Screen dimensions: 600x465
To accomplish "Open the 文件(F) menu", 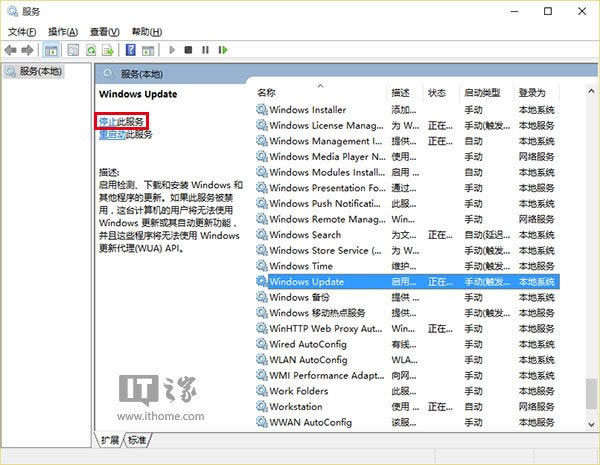I will (22, 31).
